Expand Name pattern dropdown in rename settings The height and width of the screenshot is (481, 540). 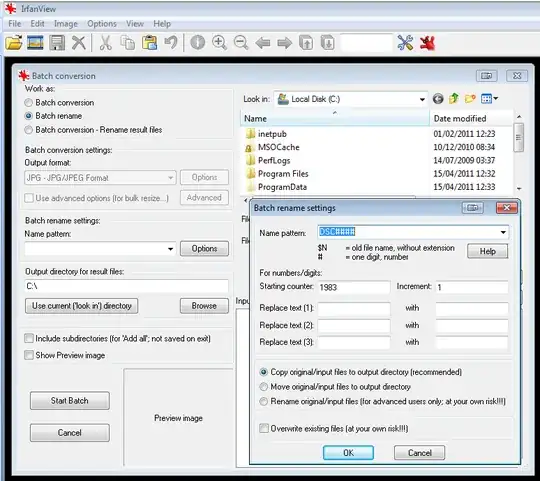pyautogui.click(x=503, y=232)
